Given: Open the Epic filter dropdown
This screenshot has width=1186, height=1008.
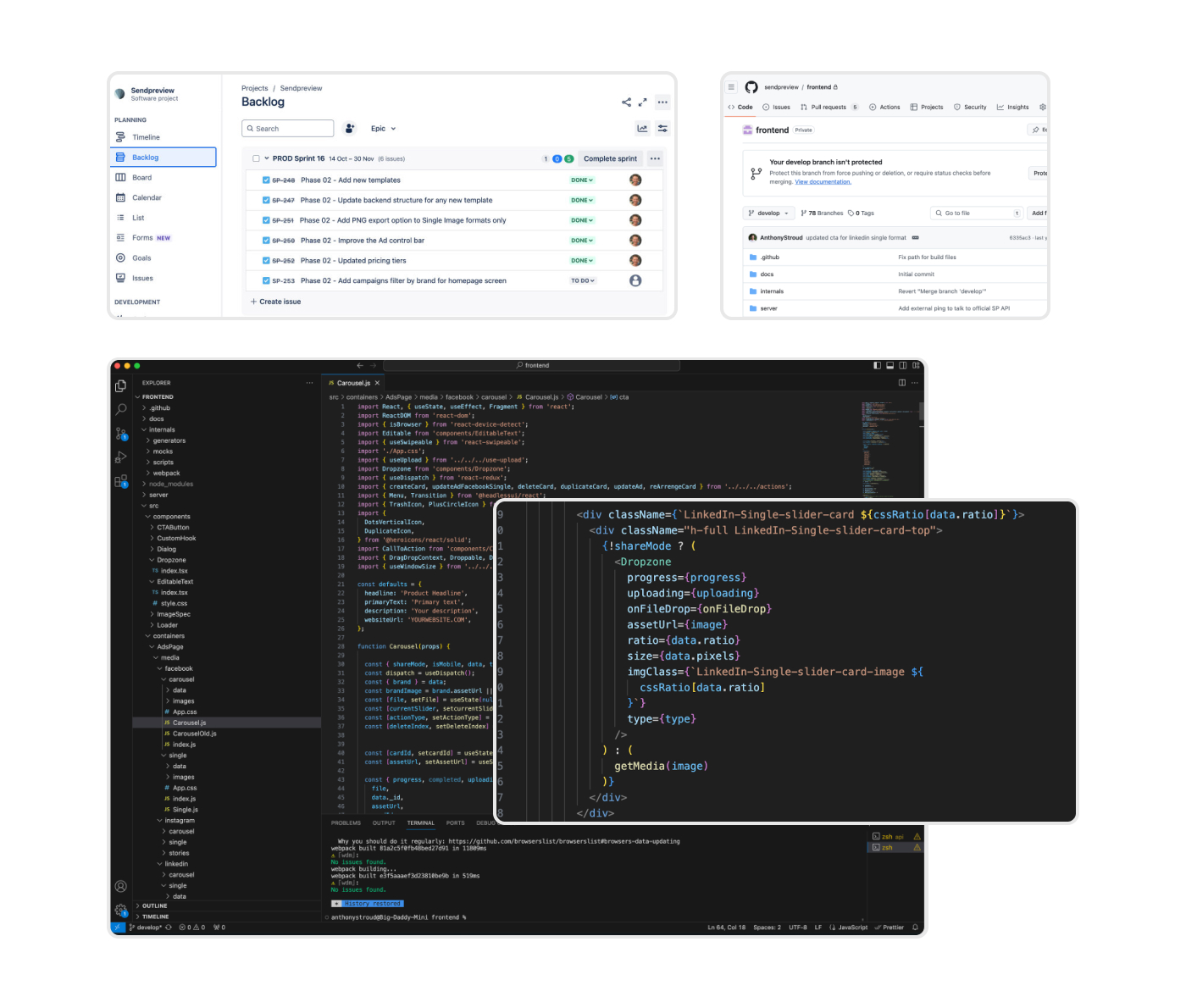Looking at the screenshot, I should point(383,128).
